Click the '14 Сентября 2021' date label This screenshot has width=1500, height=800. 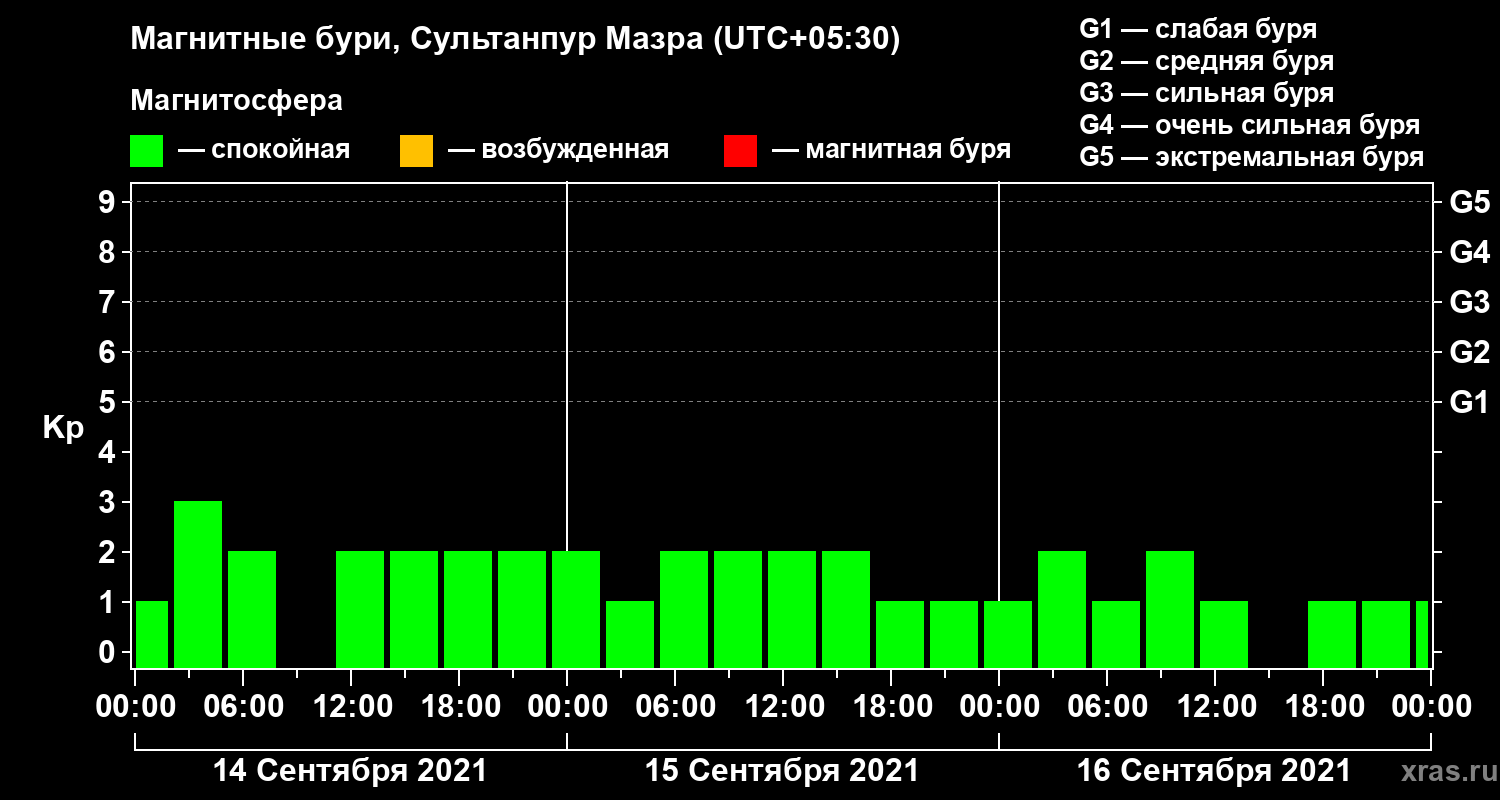tap(350, 771)
